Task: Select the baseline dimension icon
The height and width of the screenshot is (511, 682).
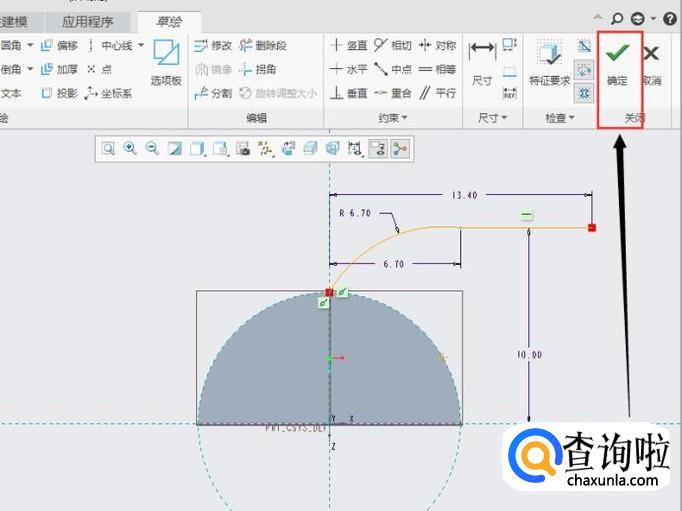Action: 509,71
